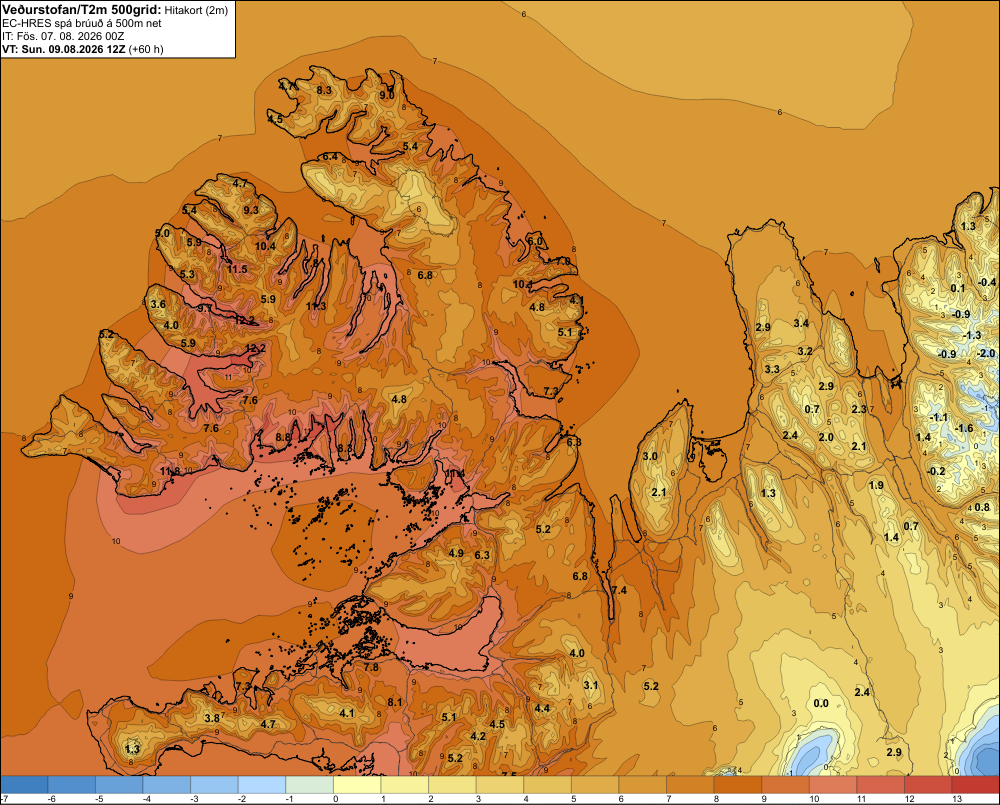
Task: Click the legend swatch between 12 and 13
Action: [928, 785]
